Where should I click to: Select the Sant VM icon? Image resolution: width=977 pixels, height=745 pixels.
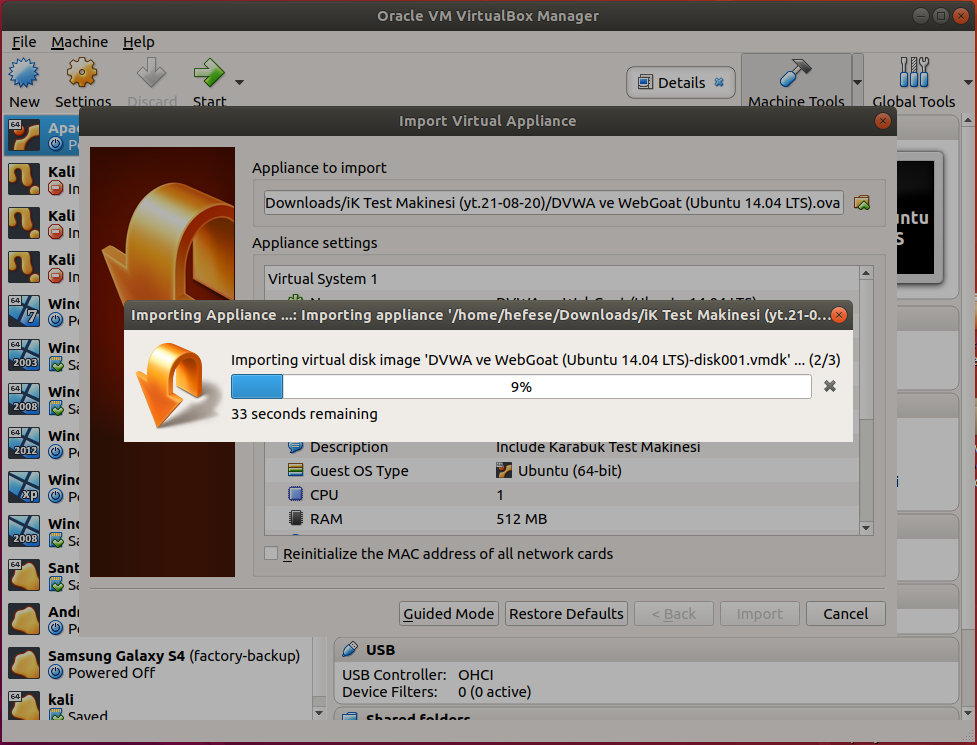pos(24,575)
